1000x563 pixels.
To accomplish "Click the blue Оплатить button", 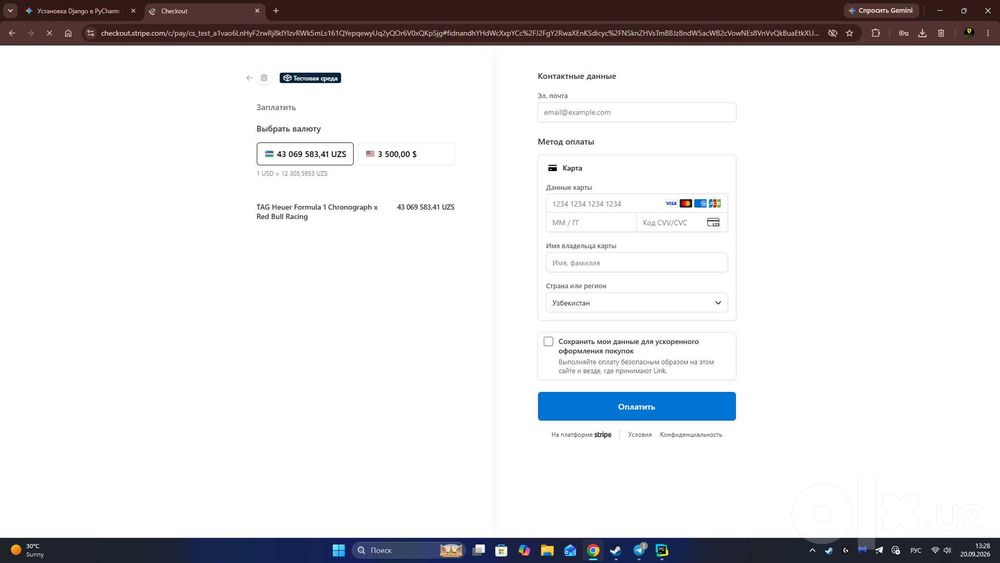I will pos(636,406).
